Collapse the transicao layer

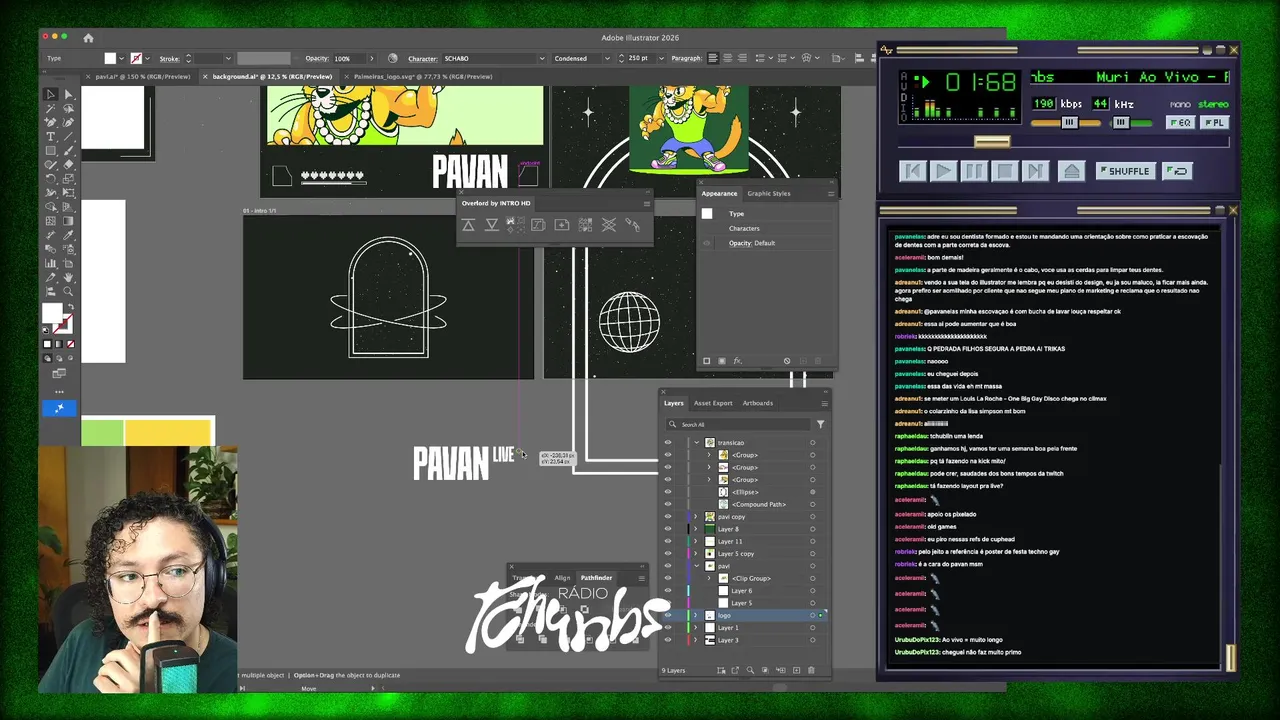[x=697, y=443]
